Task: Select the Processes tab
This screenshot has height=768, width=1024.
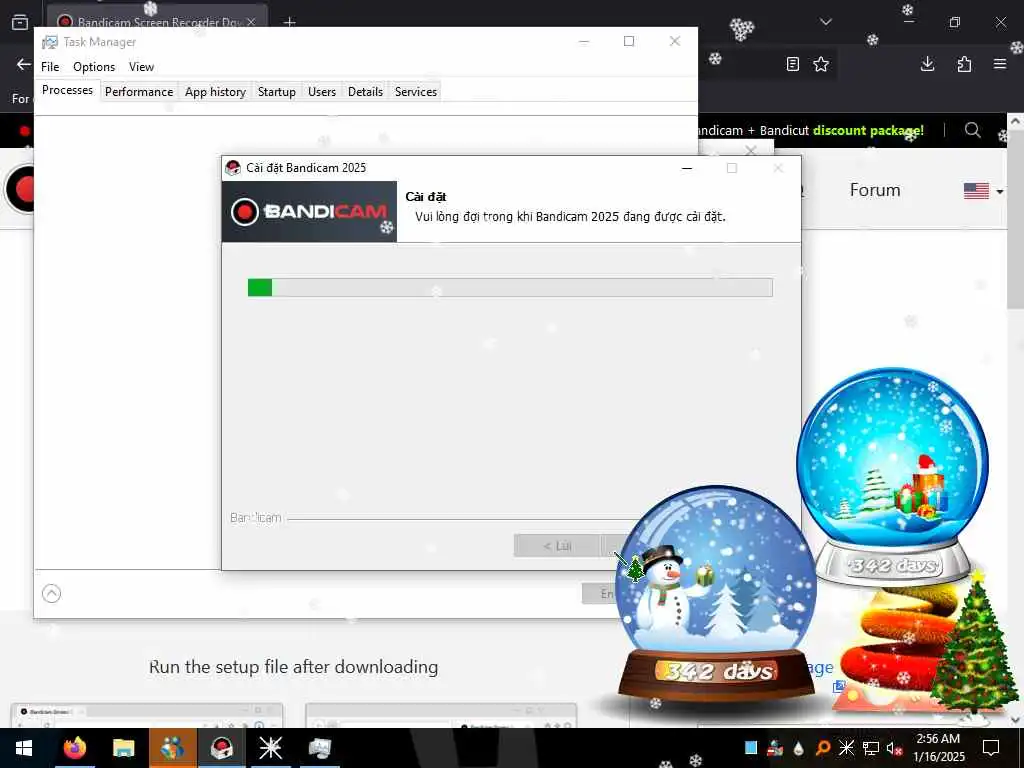Action: [x=67, y=90]
